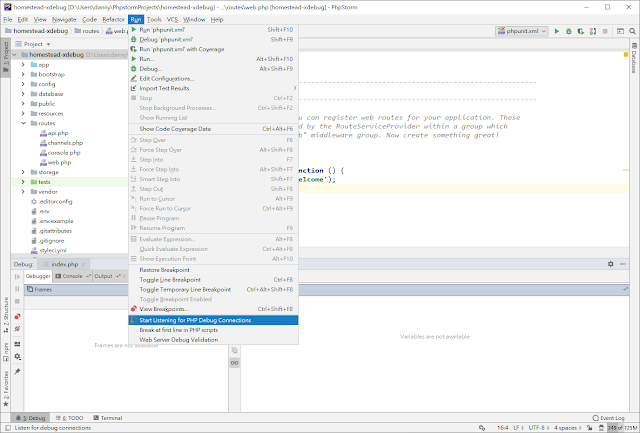
Task: Click the 16:4 cursor position indicator
Action: pos(502,428)
